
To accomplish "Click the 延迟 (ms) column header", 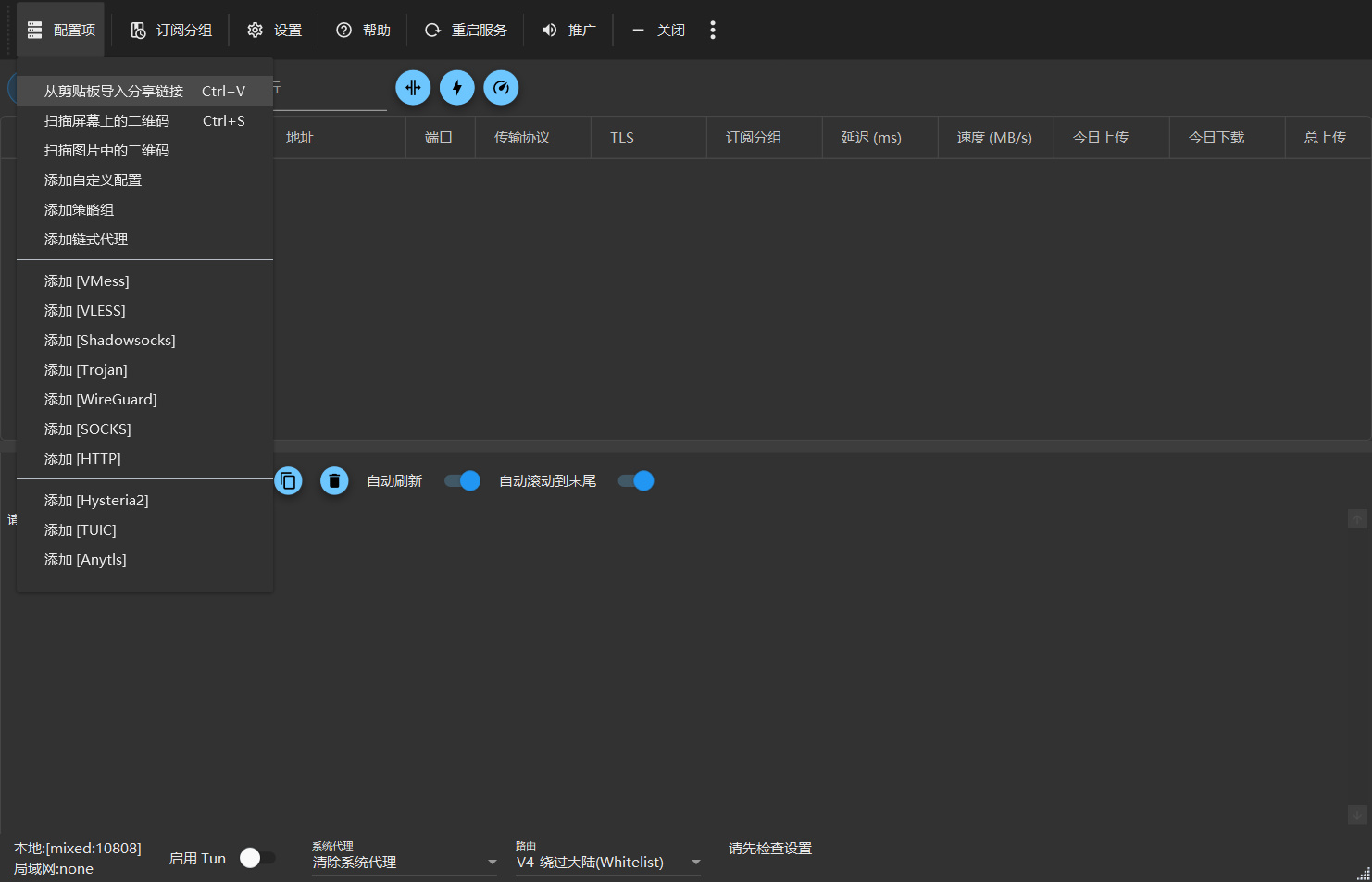I will point(871,138).
